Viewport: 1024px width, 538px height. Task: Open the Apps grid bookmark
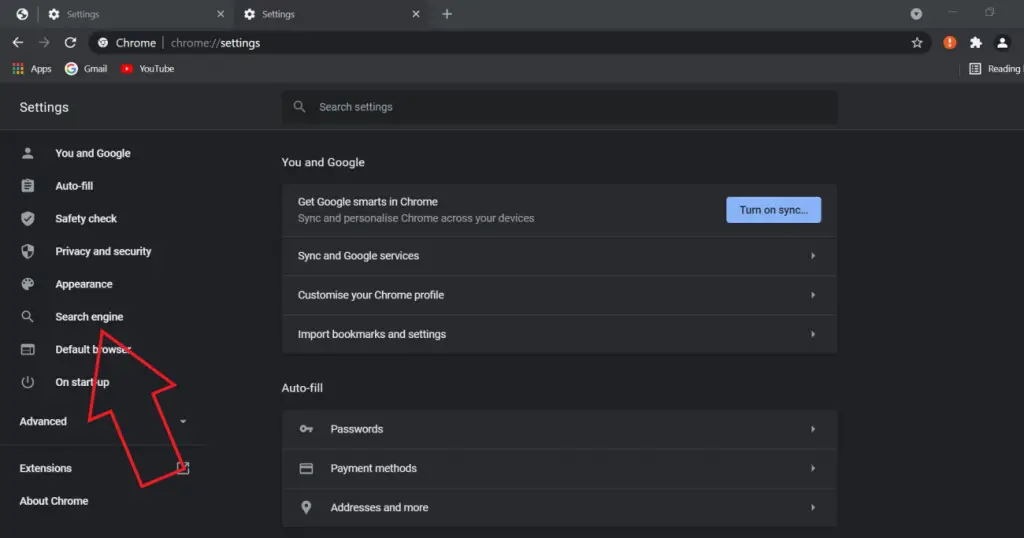point(31,69)
